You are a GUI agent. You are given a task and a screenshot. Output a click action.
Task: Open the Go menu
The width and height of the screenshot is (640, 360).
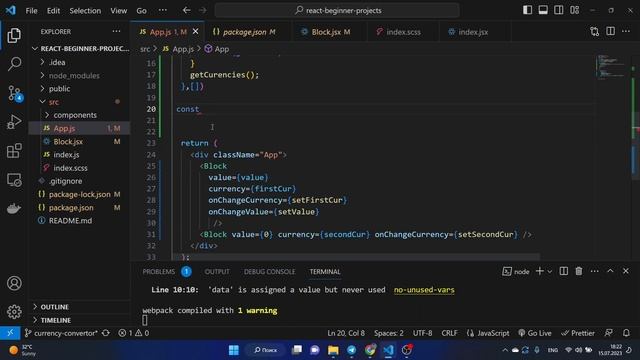coord(141,11)
